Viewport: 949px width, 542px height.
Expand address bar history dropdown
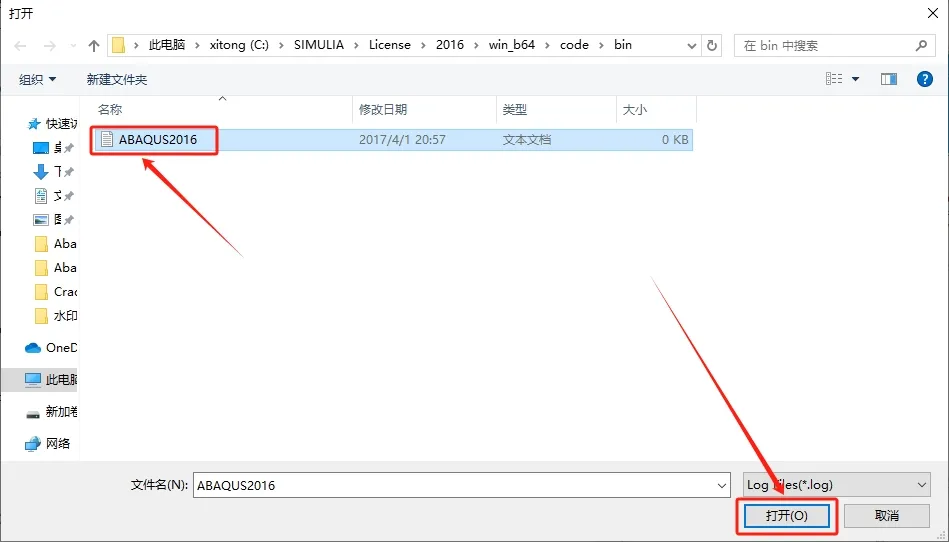692,46
